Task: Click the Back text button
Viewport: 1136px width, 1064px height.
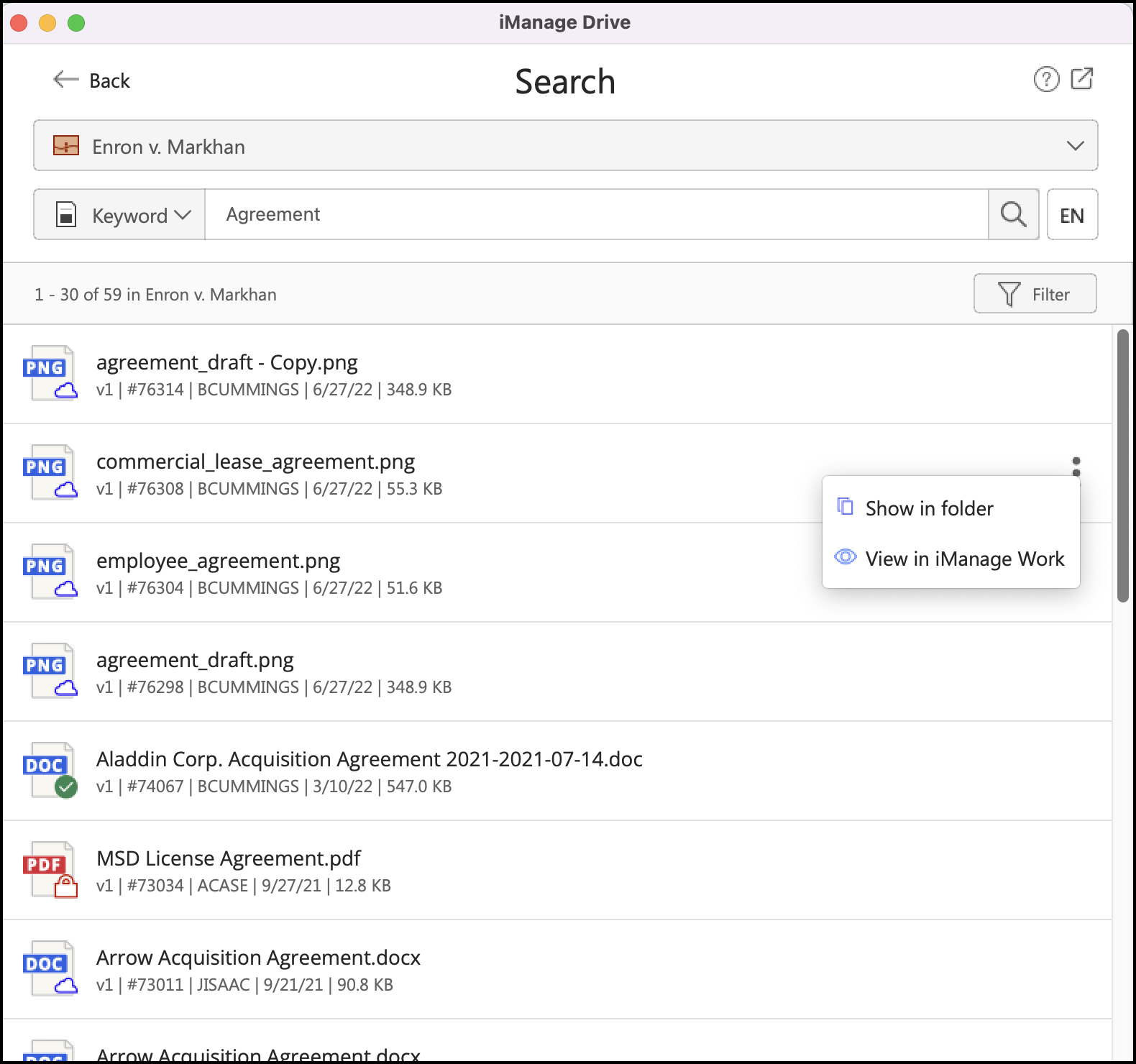Action: coord(109,81)
